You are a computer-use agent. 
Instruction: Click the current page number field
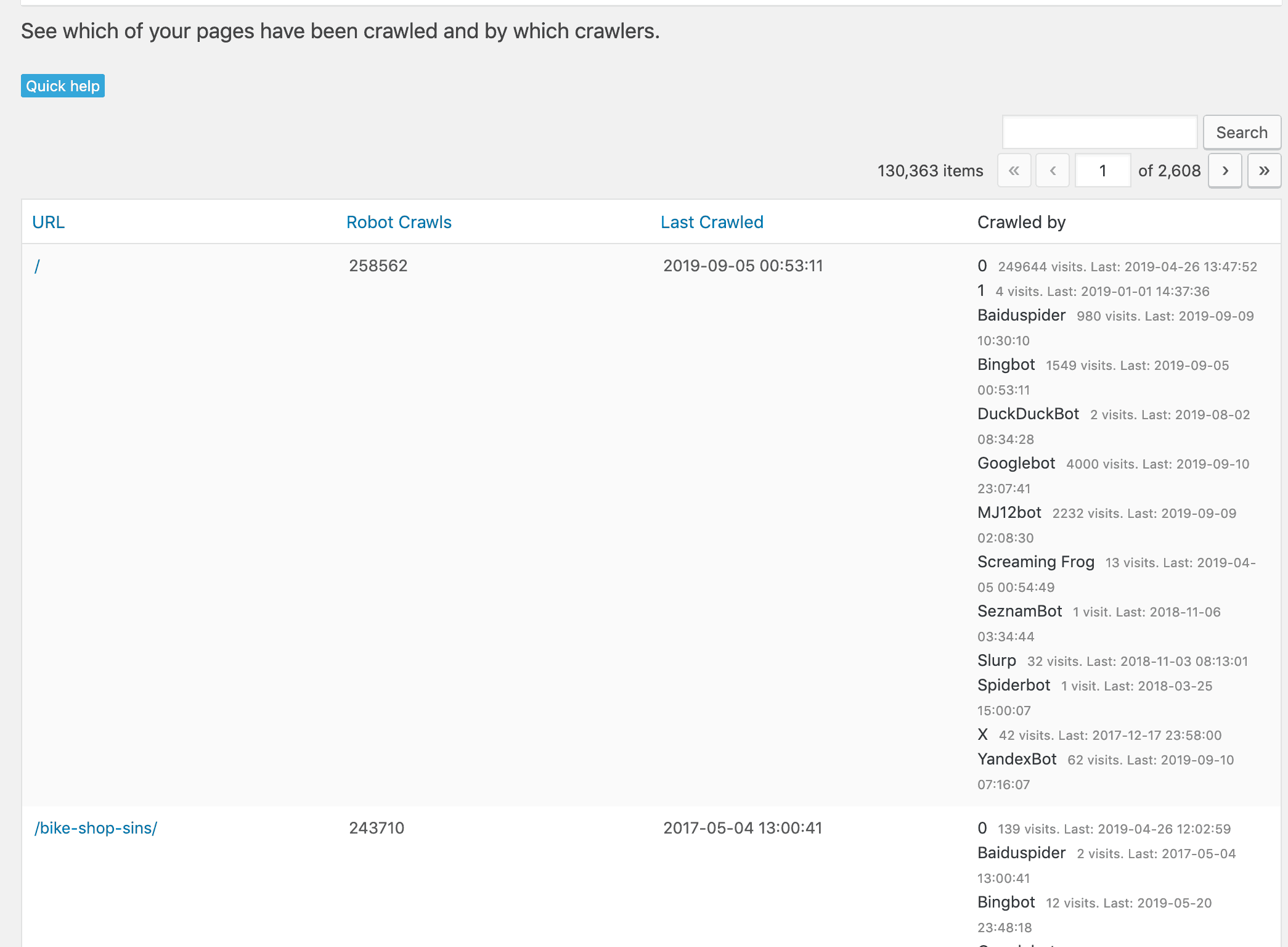pos(1103,171)
